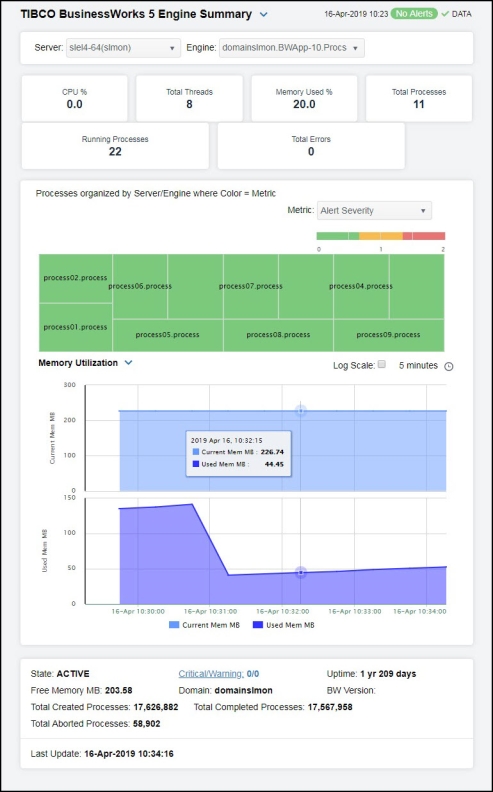Open the Engine dropdown domainslmon.BWApp-10.Procs

291,48
